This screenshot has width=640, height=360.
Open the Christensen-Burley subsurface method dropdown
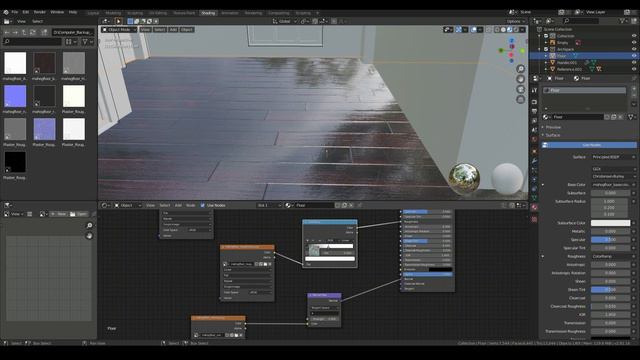(613, 176)
